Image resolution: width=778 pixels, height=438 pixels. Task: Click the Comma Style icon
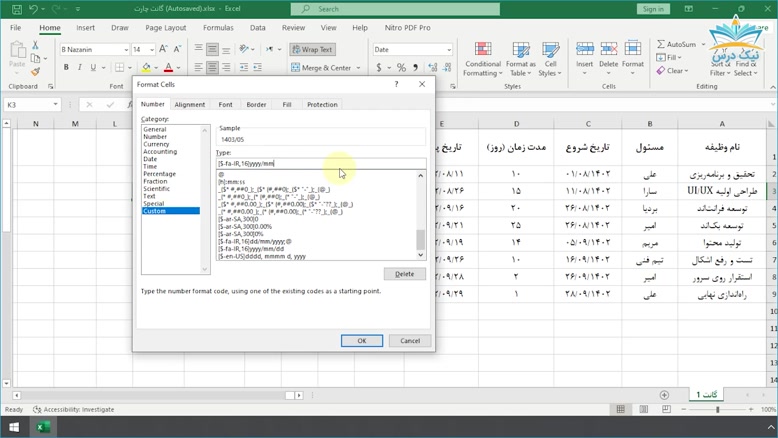(415, 67)
